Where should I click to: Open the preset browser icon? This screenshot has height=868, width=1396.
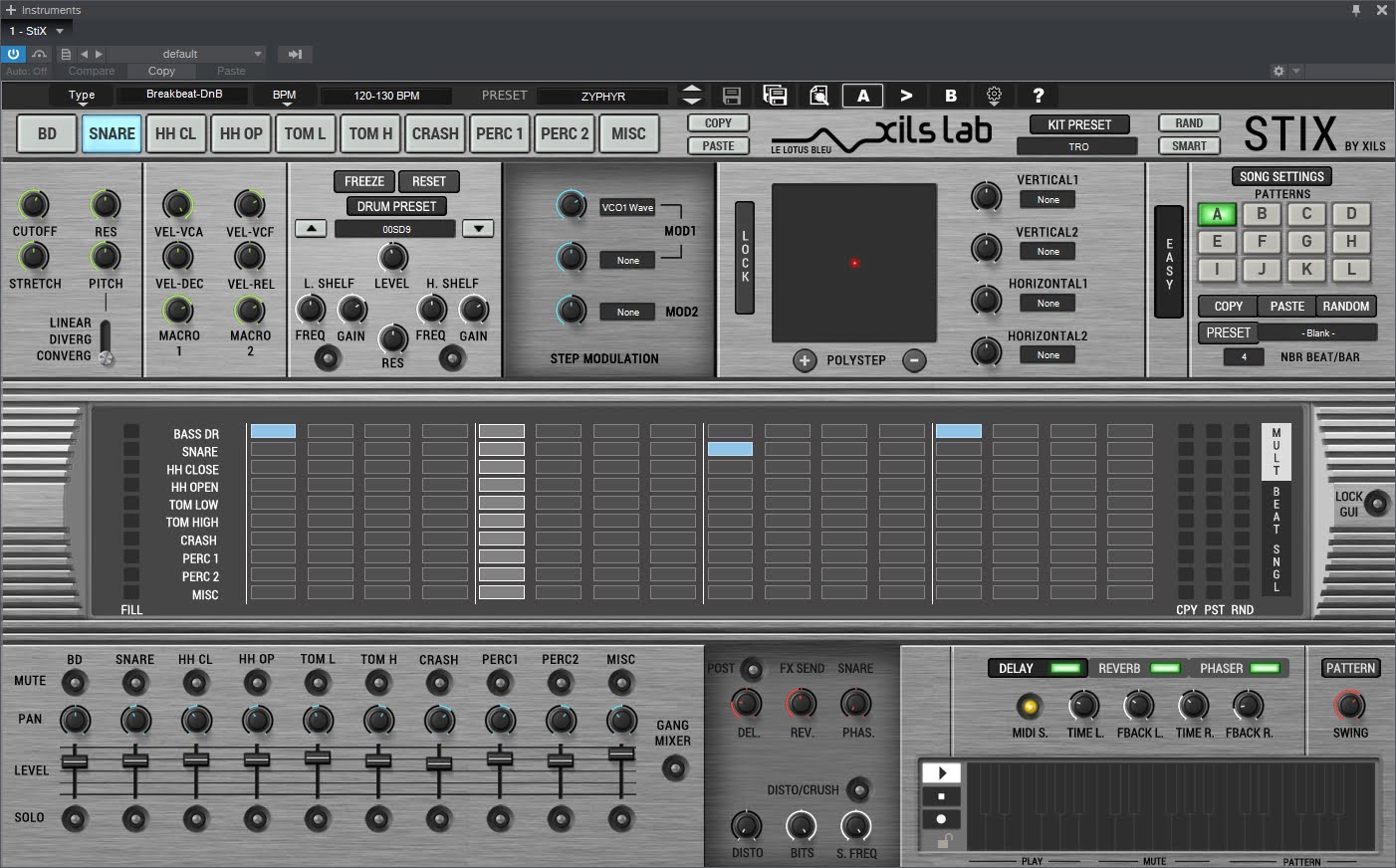click(818, 96)
